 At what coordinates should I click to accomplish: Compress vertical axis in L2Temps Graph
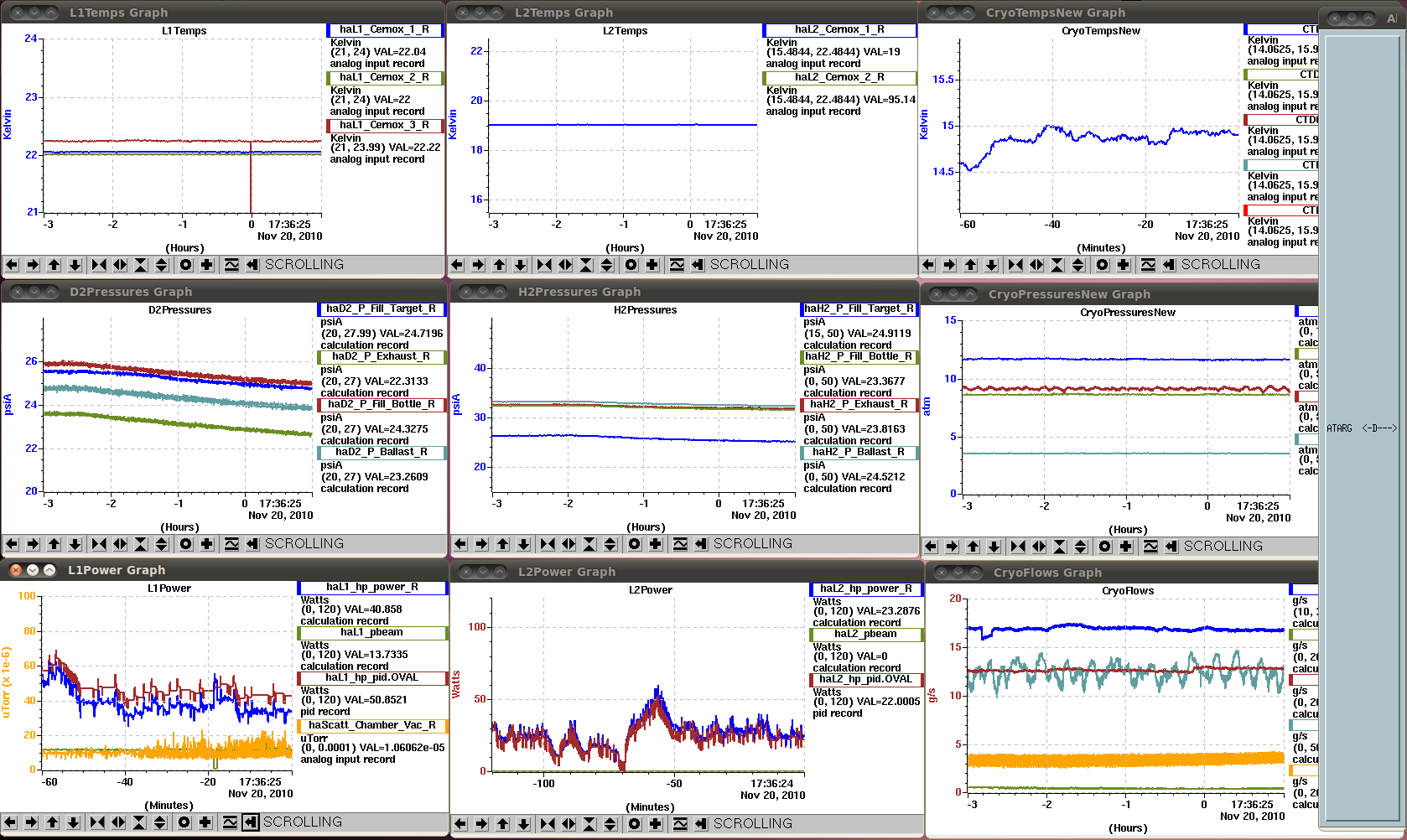click(x=586, y=265)
